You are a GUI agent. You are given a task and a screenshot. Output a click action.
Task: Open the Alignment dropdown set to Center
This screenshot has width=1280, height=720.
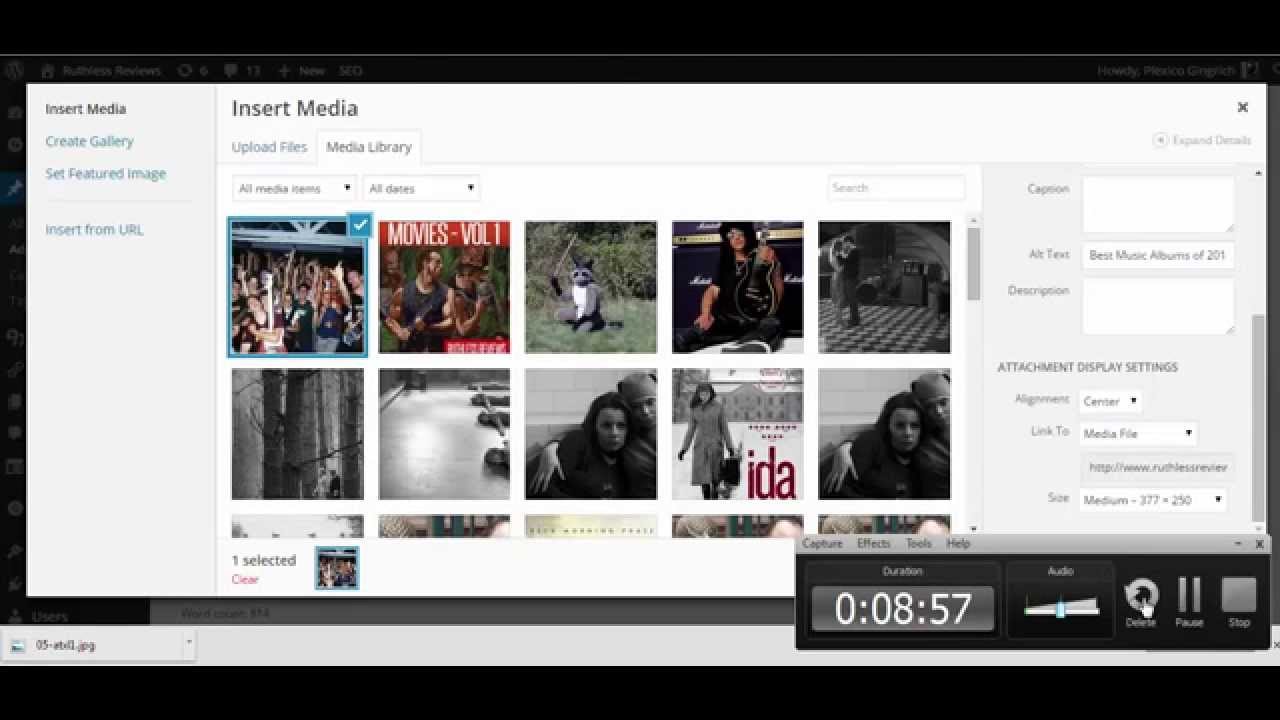pyautogui.click(x=1111, y=401)
